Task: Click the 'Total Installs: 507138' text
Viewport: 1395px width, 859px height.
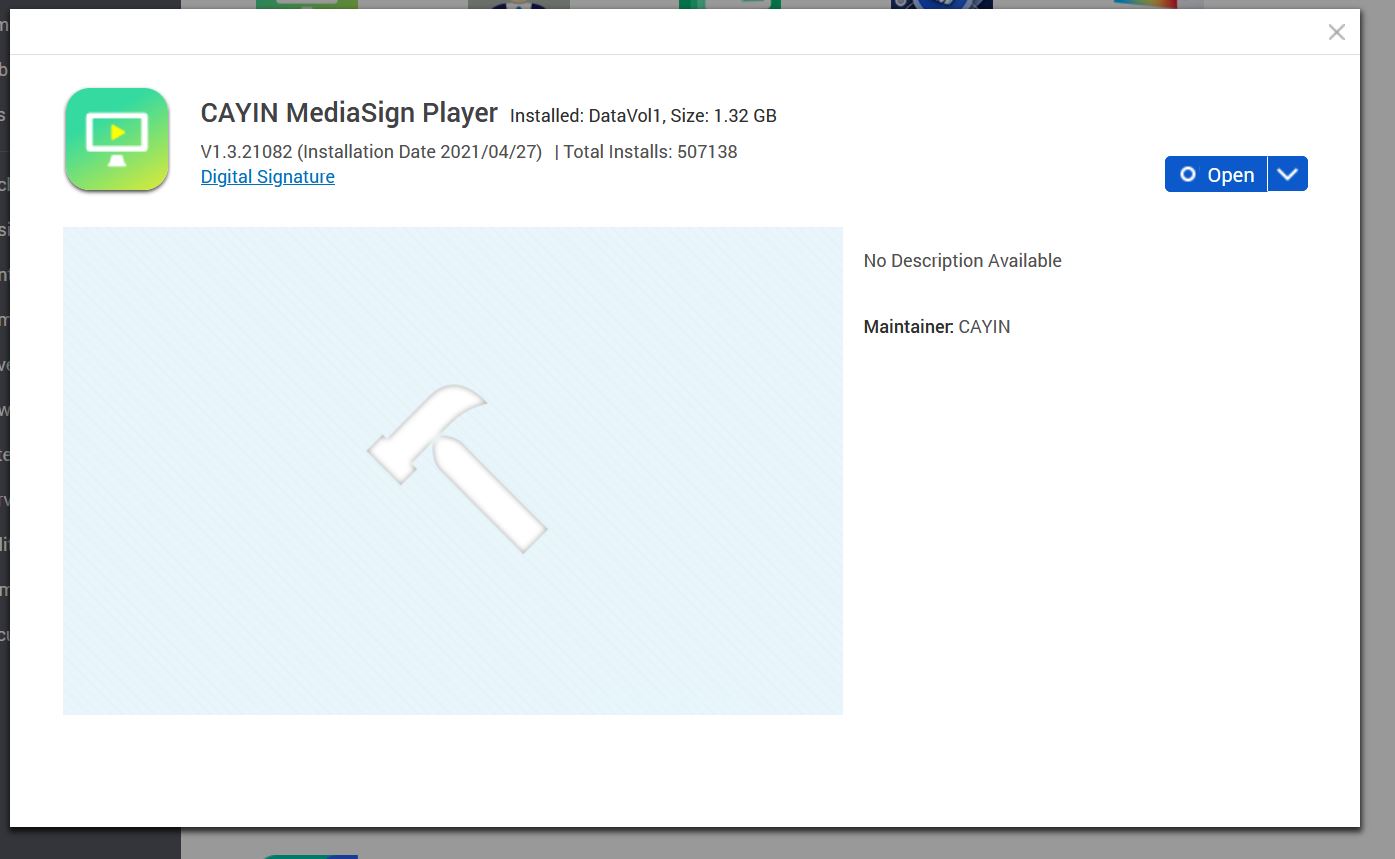Action: click(x=650, y=152)
